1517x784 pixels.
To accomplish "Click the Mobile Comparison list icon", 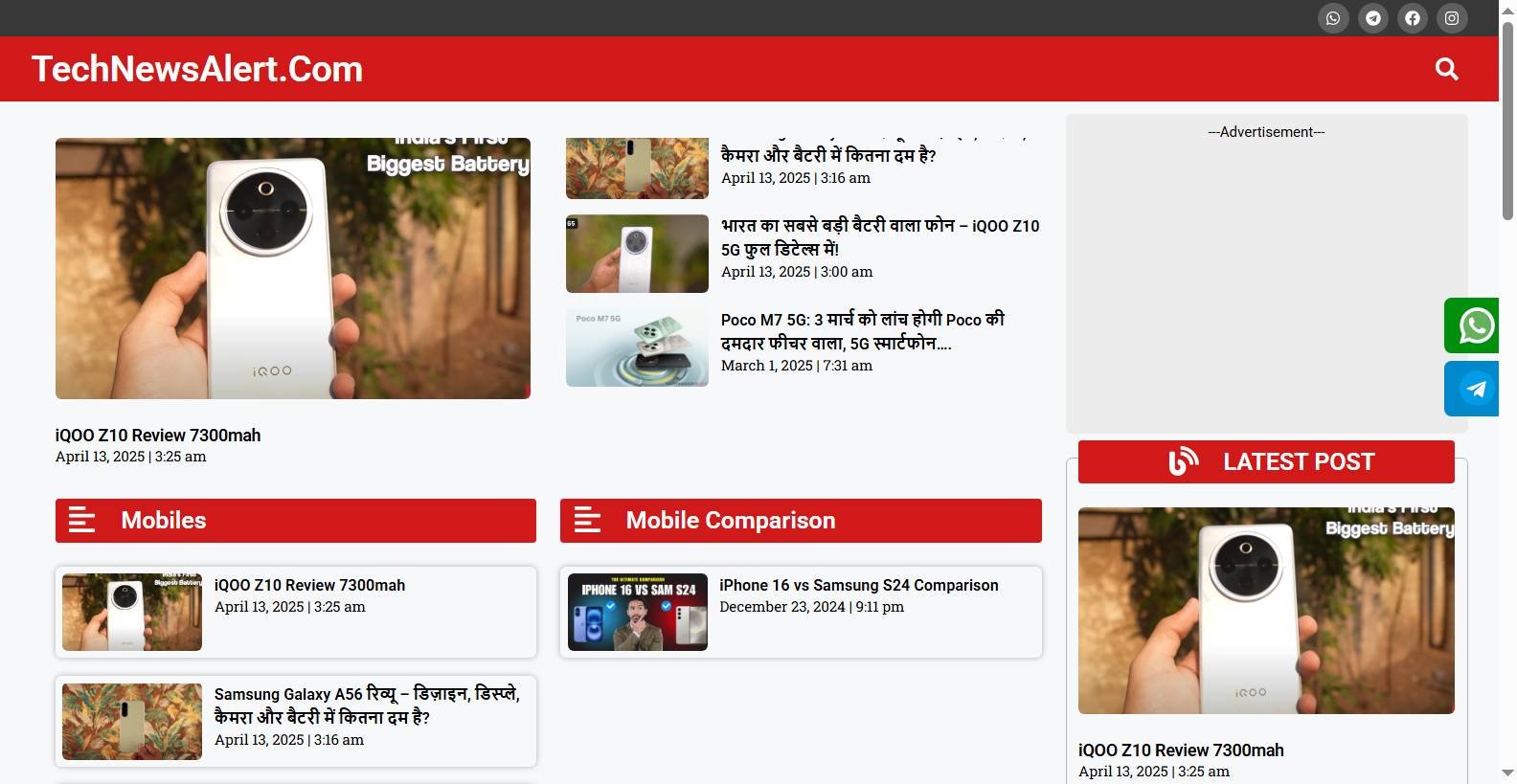I will pyautogui.click(x=587, y=520).
